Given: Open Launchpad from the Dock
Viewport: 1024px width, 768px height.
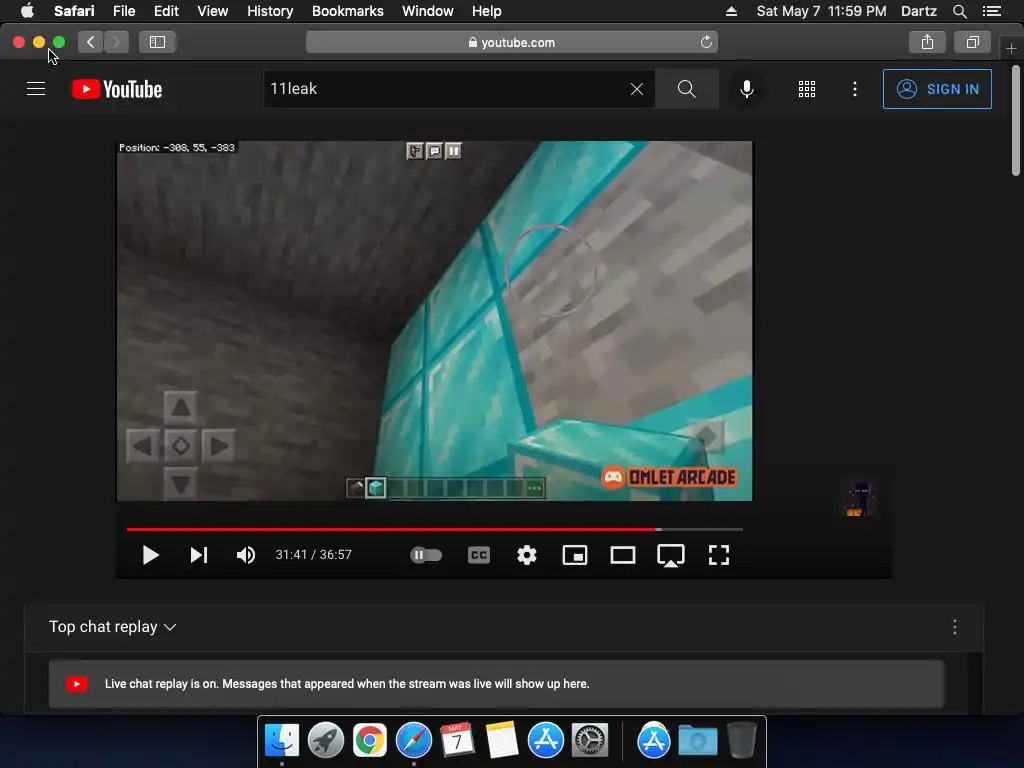Looking at the screenshot, I should point(325,740).
